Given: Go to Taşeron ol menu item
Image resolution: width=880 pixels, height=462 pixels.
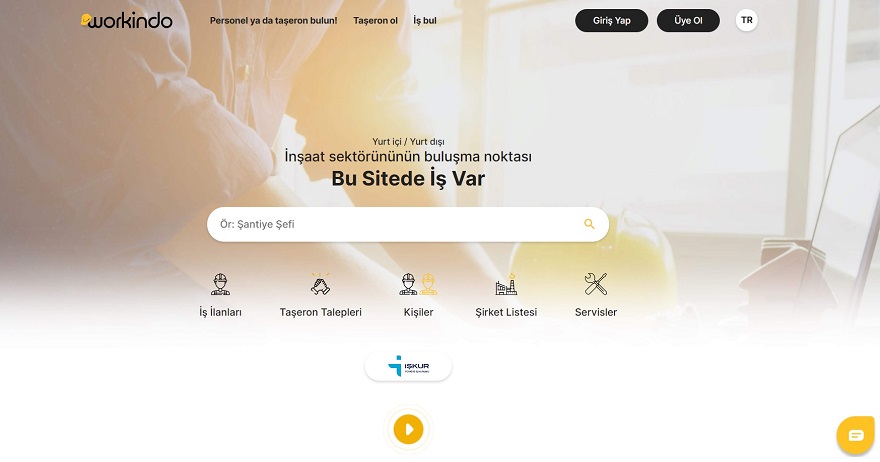Looking at the screenshot, I should 375,21.
